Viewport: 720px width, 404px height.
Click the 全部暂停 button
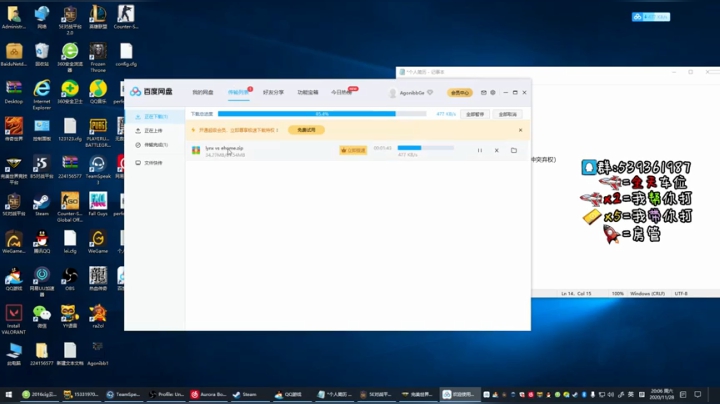[x=475, y=114]
